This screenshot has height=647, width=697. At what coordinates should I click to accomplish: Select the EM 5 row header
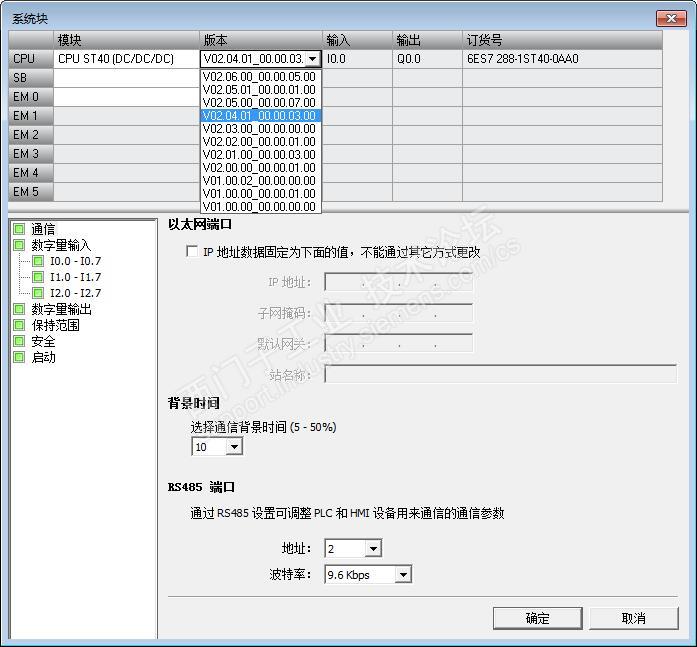[31, 192]
